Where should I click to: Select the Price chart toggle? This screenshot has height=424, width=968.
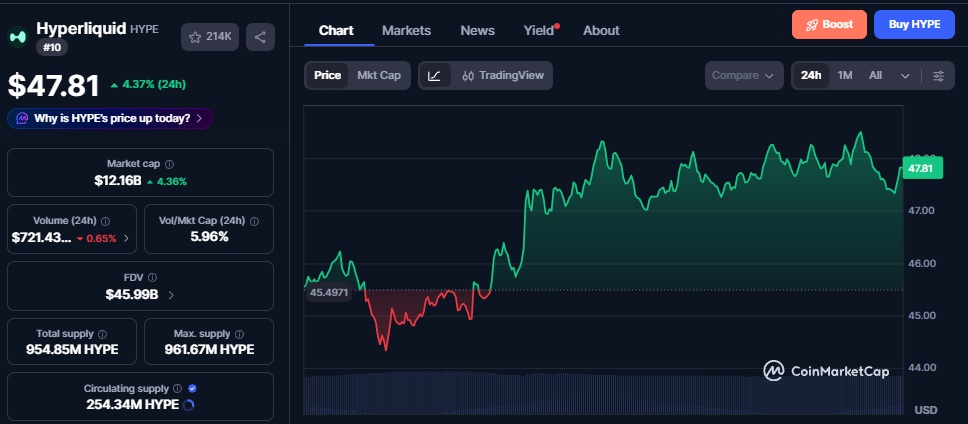pos(327,75)
